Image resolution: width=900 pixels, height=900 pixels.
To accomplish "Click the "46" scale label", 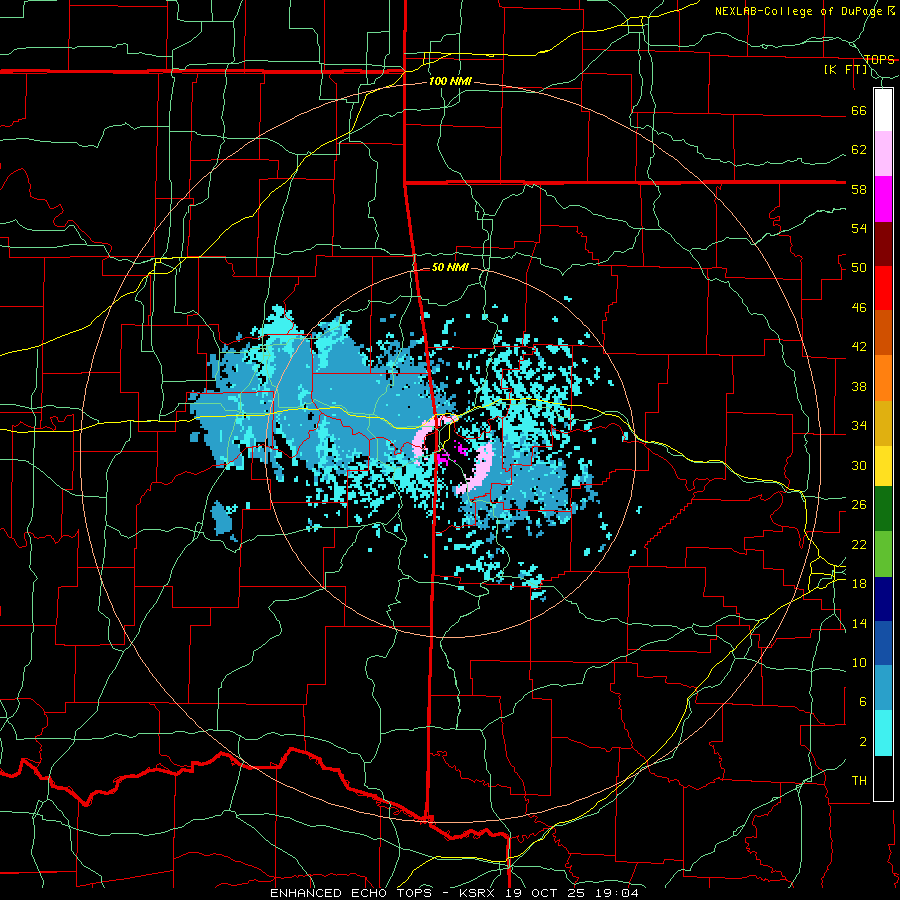I will coord(859,308).
